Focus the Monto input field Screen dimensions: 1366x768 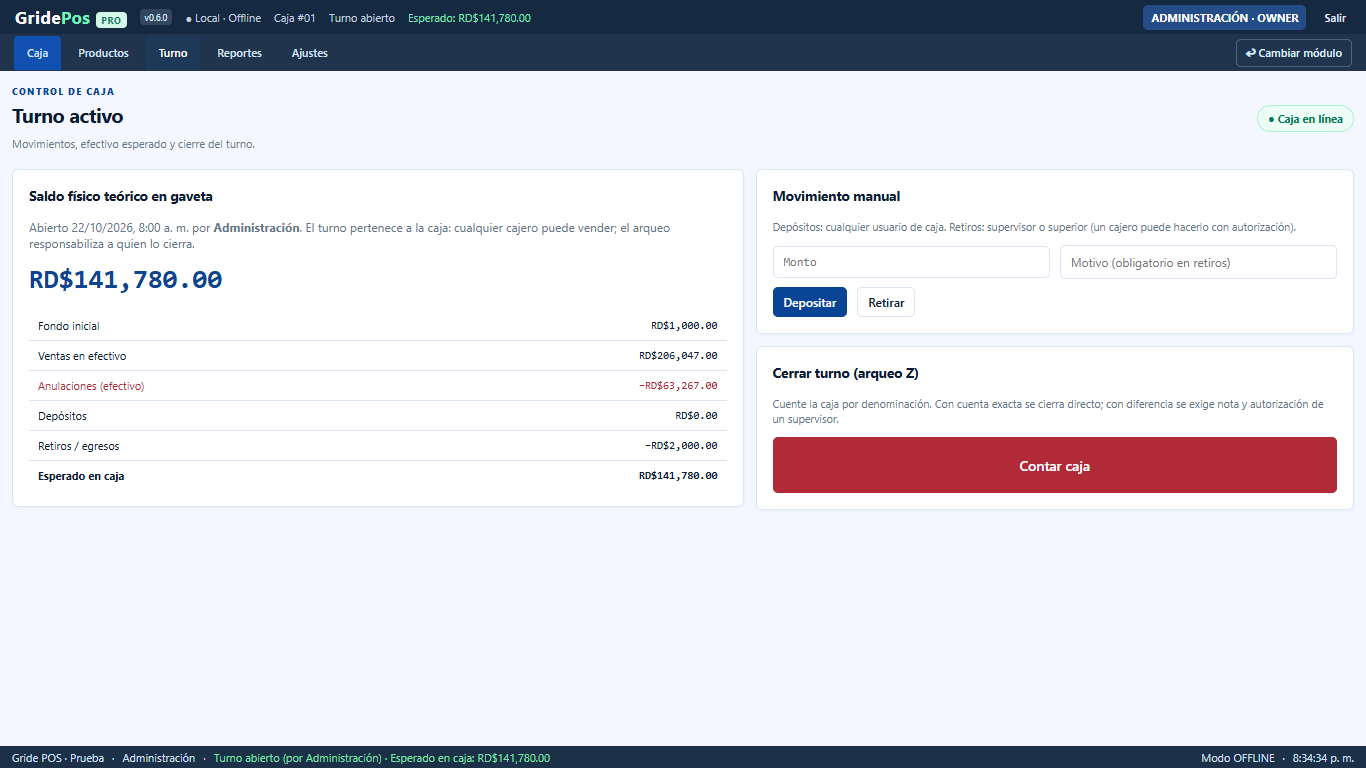tap(911, 262)
